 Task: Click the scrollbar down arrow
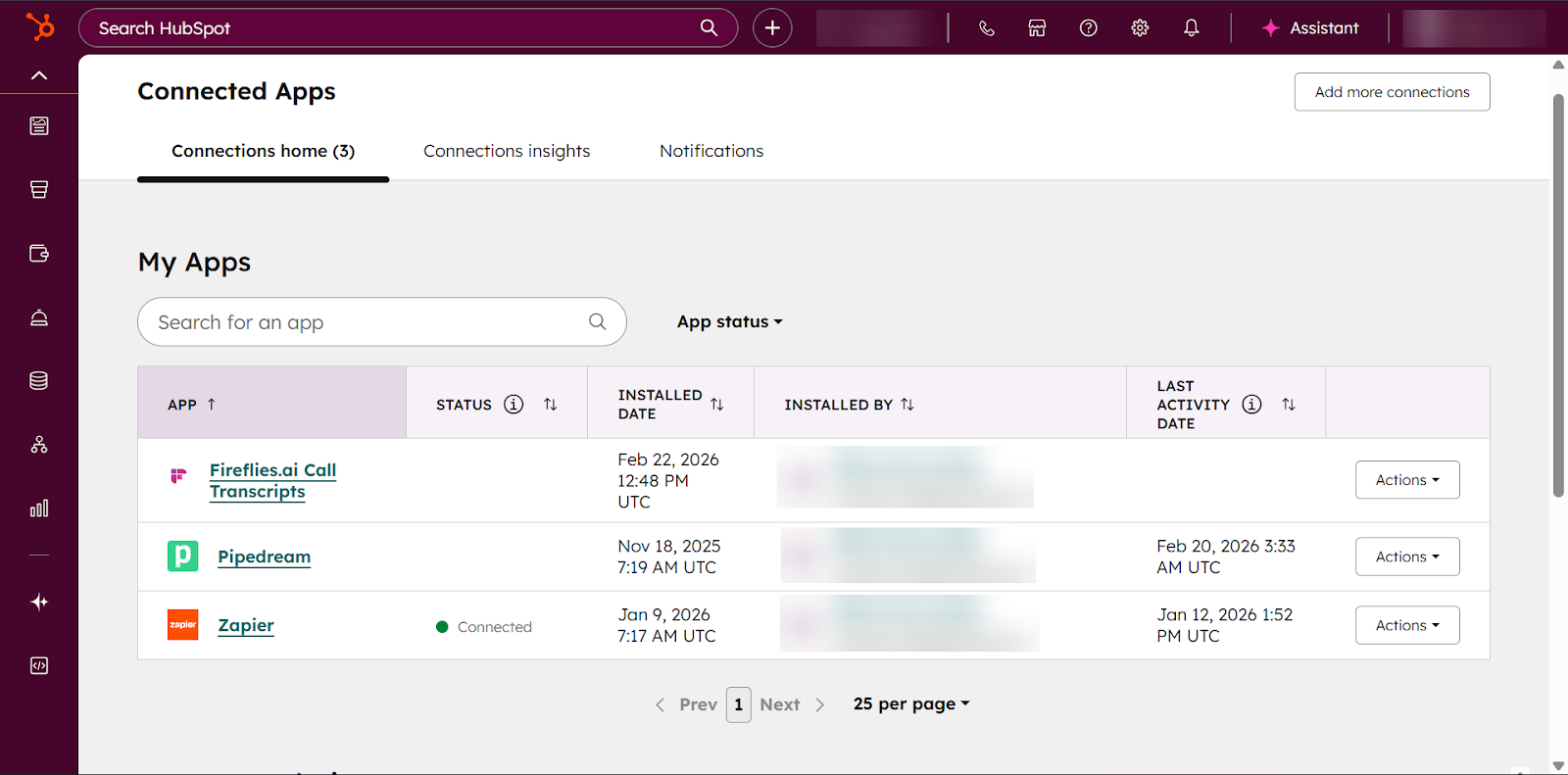(1558, 766)
